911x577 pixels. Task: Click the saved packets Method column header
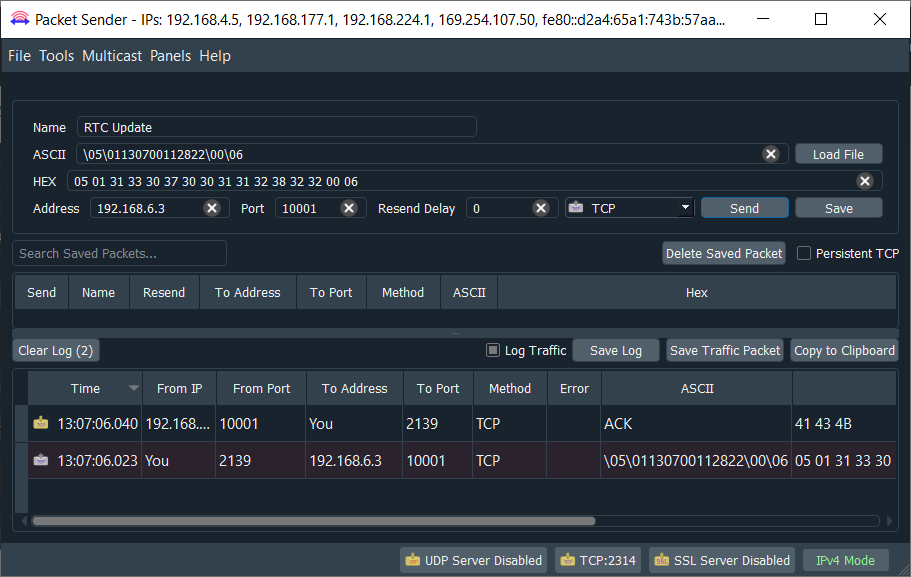tap(403, 292)
